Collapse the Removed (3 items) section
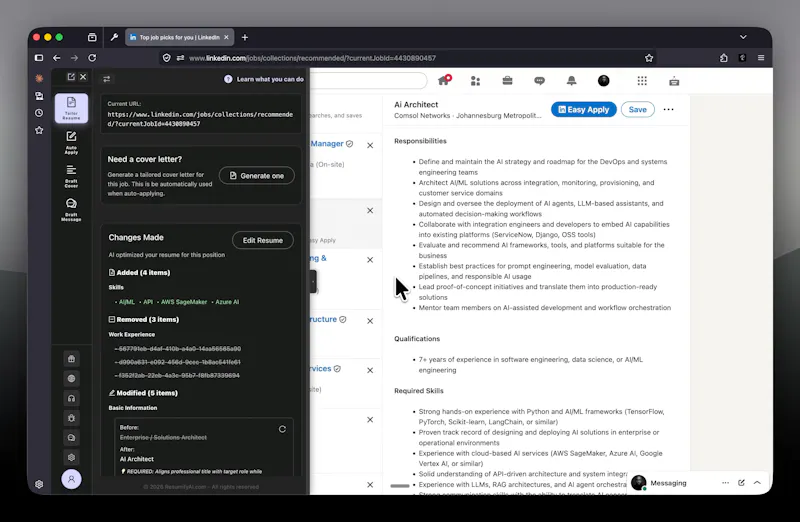 point(143,319)
